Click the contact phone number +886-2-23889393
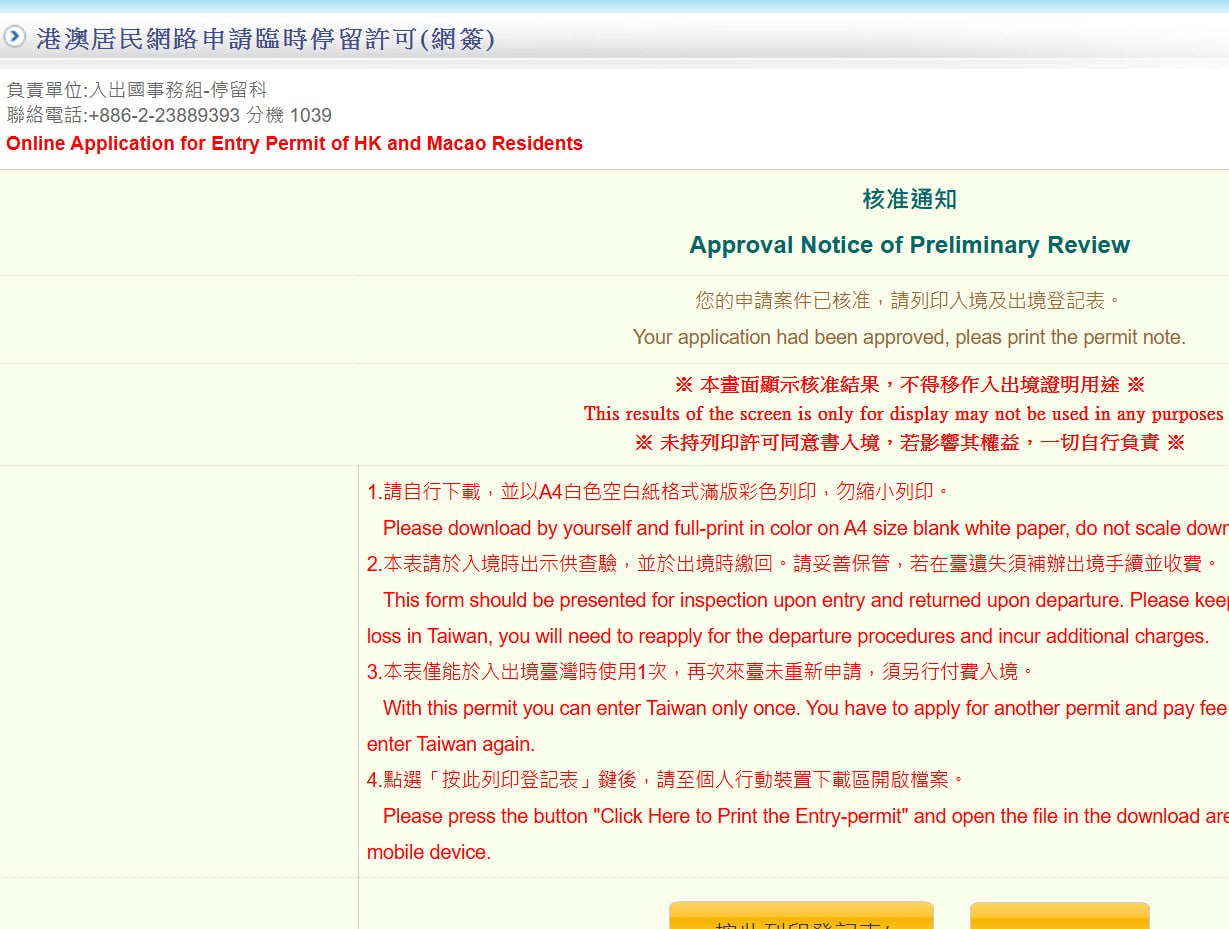Image resolution: width=1229 pixels, height=929 pixels. 164,116
